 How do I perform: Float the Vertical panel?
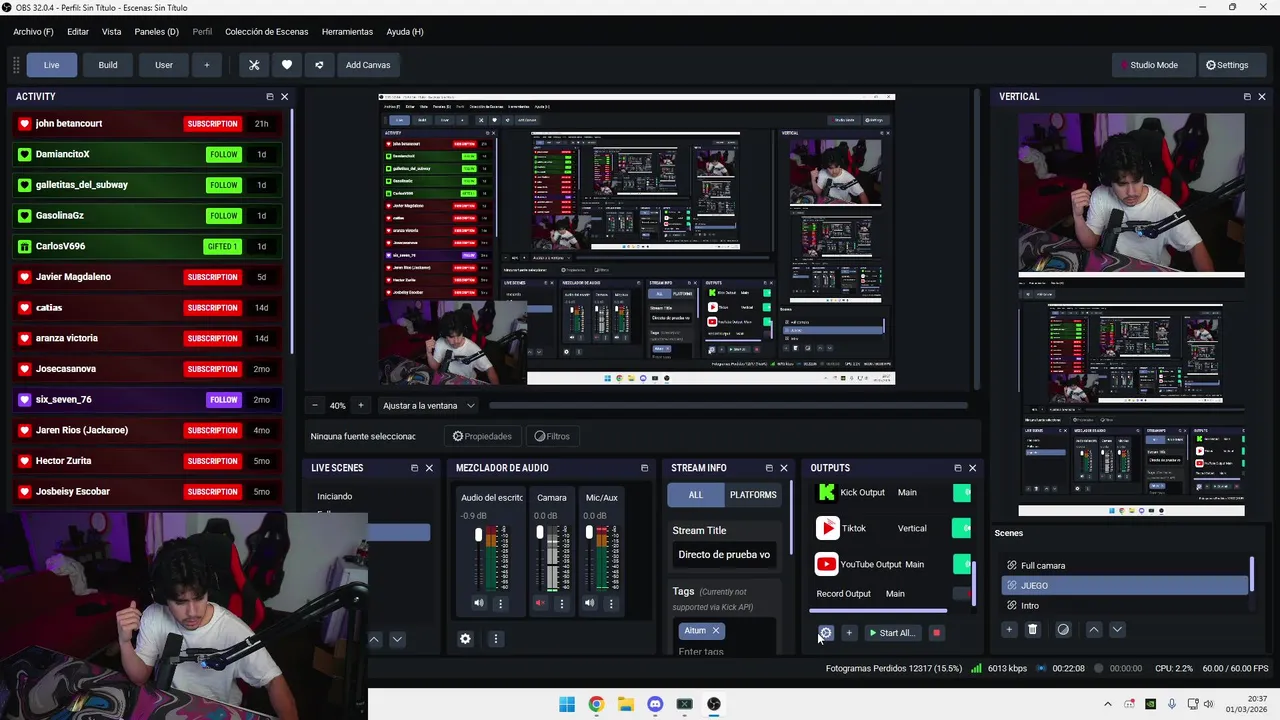tap(1246, 97)
